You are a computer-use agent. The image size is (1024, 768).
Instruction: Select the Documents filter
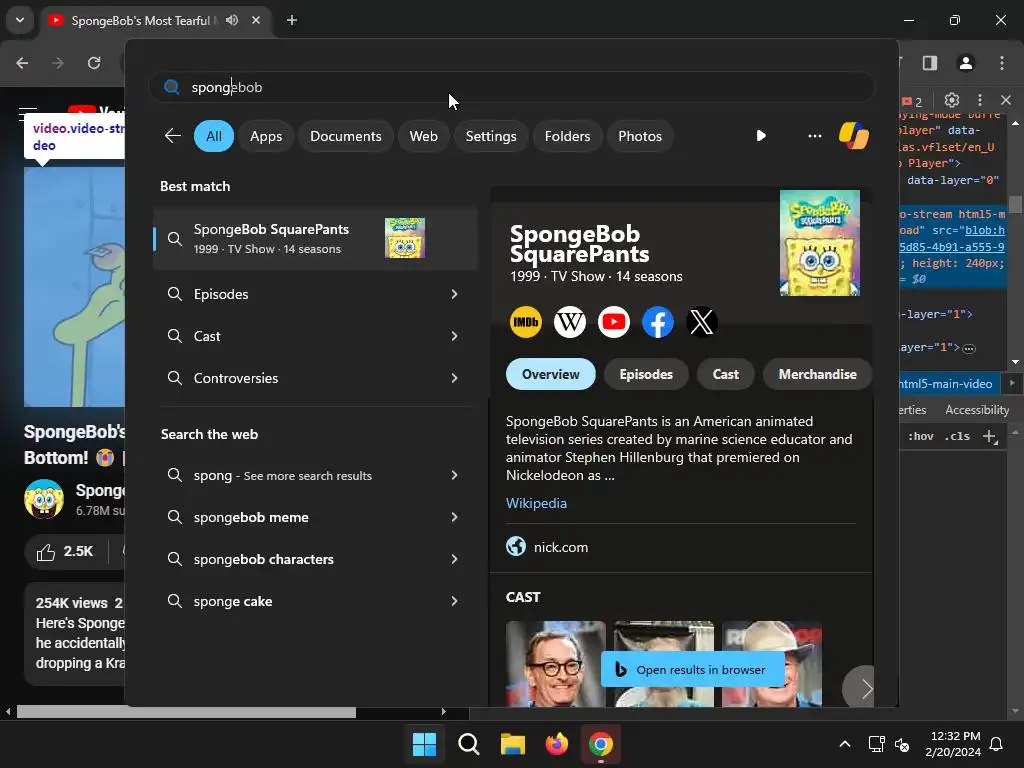(x=345, y=136)
